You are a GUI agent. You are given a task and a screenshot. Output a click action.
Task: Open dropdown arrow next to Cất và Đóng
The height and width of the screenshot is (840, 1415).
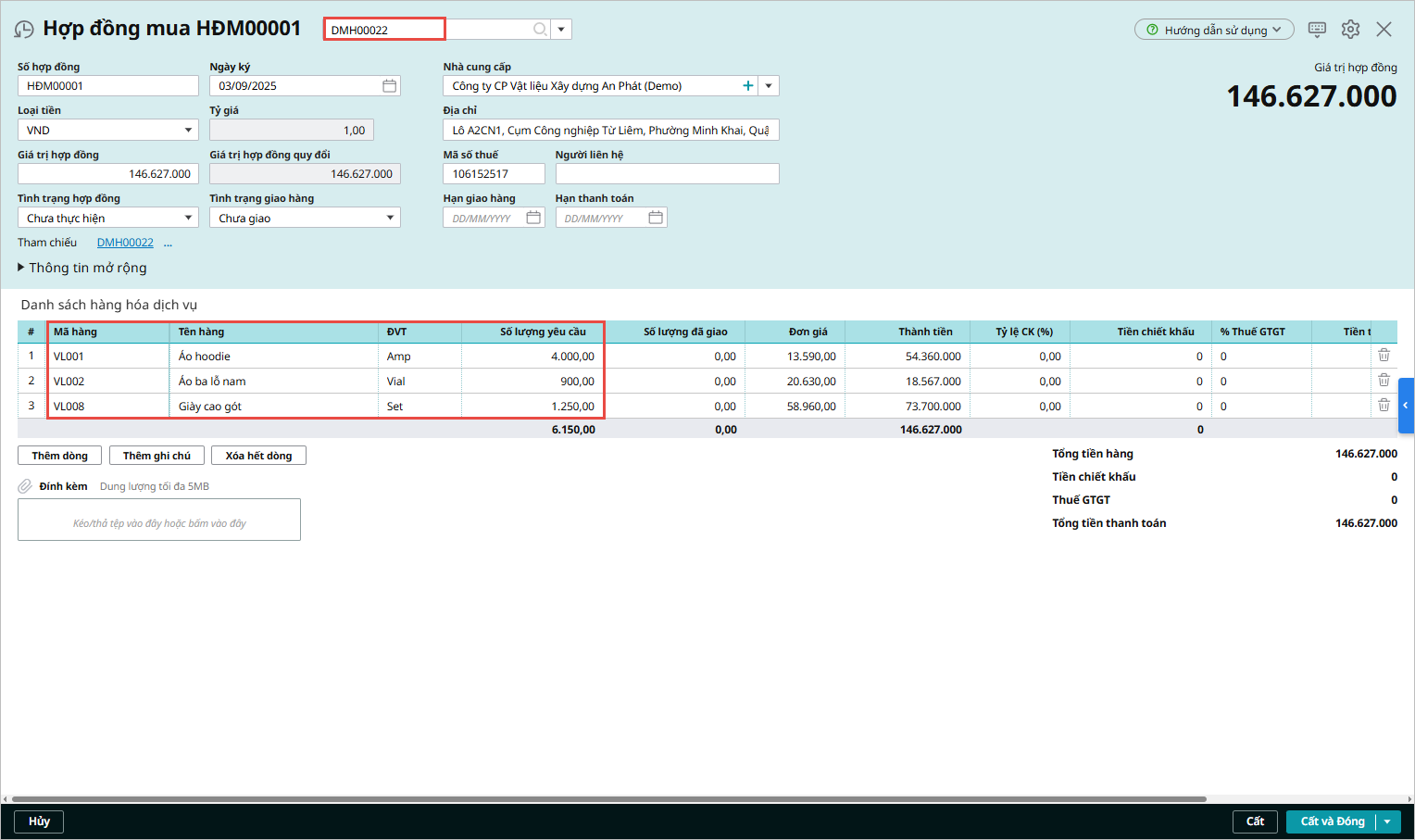[1387, 821]
